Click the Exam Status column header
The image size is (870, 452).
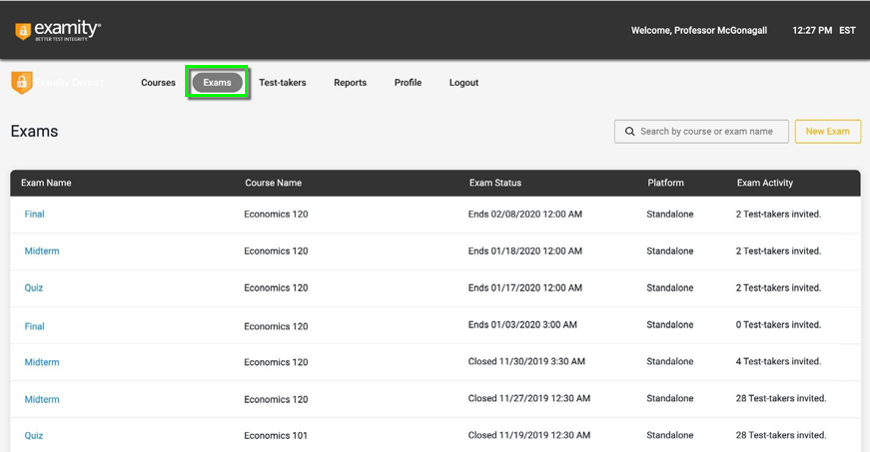point(495,183)
